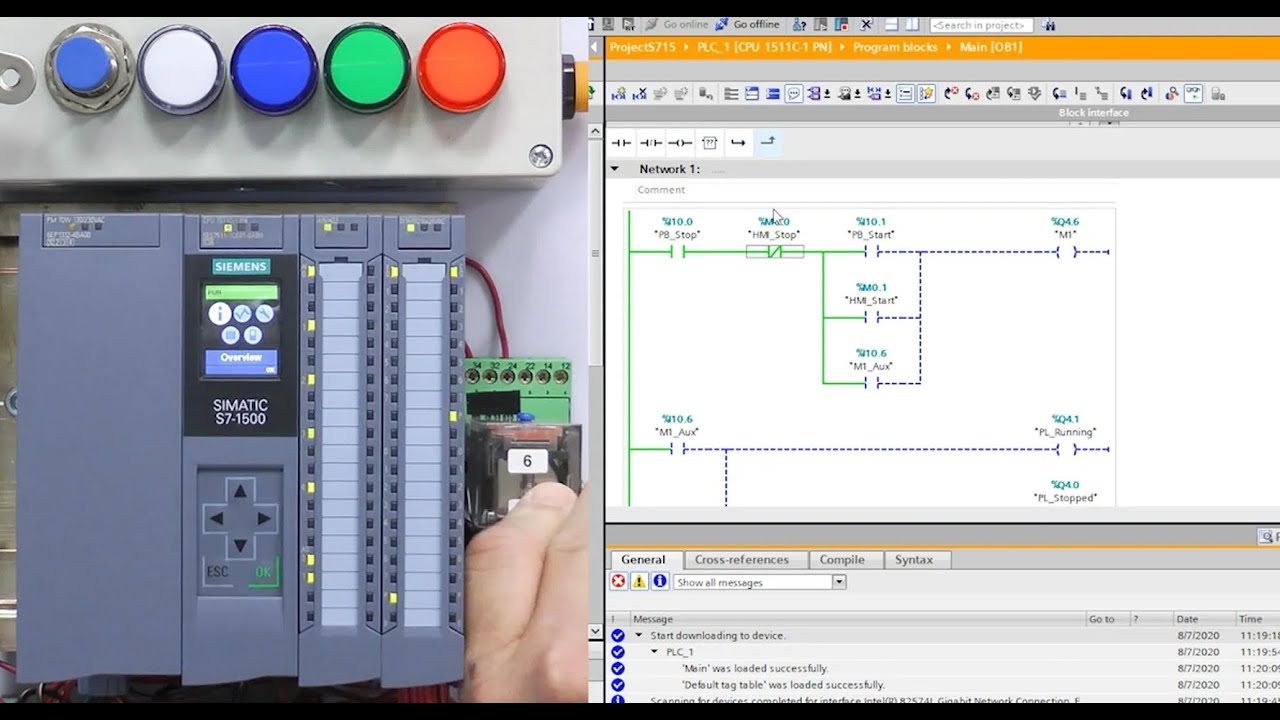This screenshot has width=1280, height=720.
Task: Select "'Main' was loaded successfully" message
Action: point(755,668)
